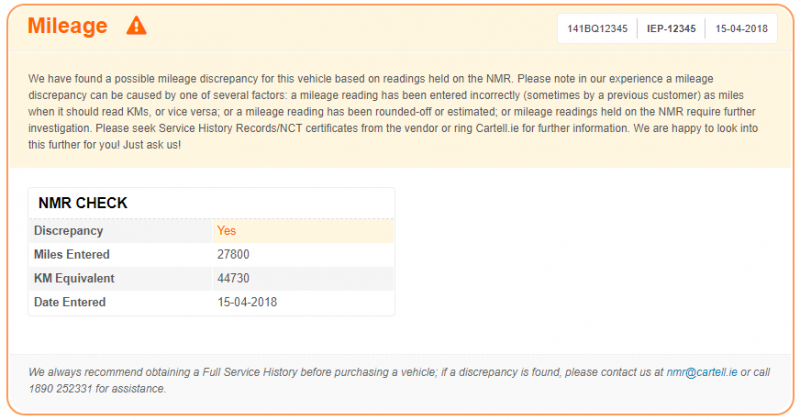
Task: Click the Date Entered label
Action: pos(69,302)
